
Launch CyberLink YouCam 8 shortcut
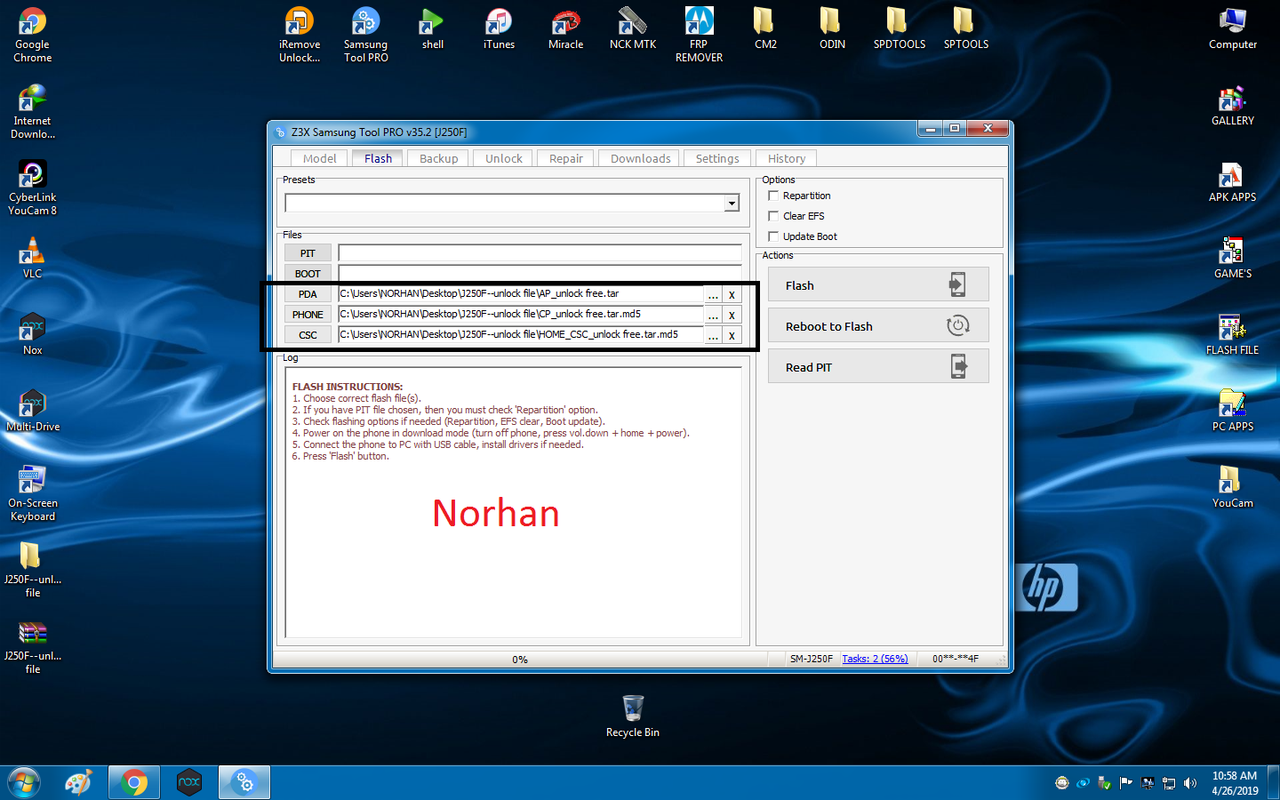coord(32,188)
